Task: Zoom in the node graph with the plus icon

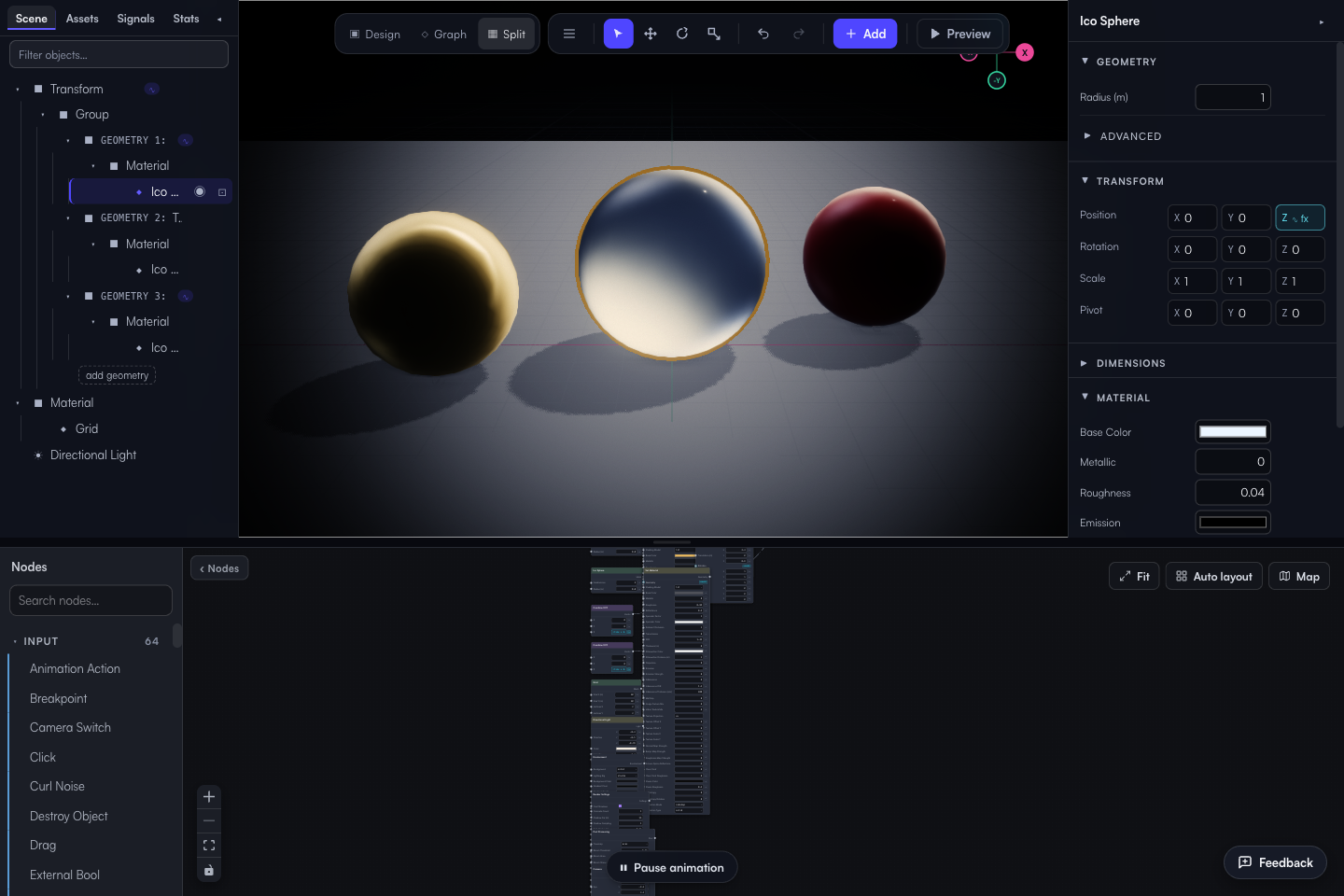Action: 209,796
